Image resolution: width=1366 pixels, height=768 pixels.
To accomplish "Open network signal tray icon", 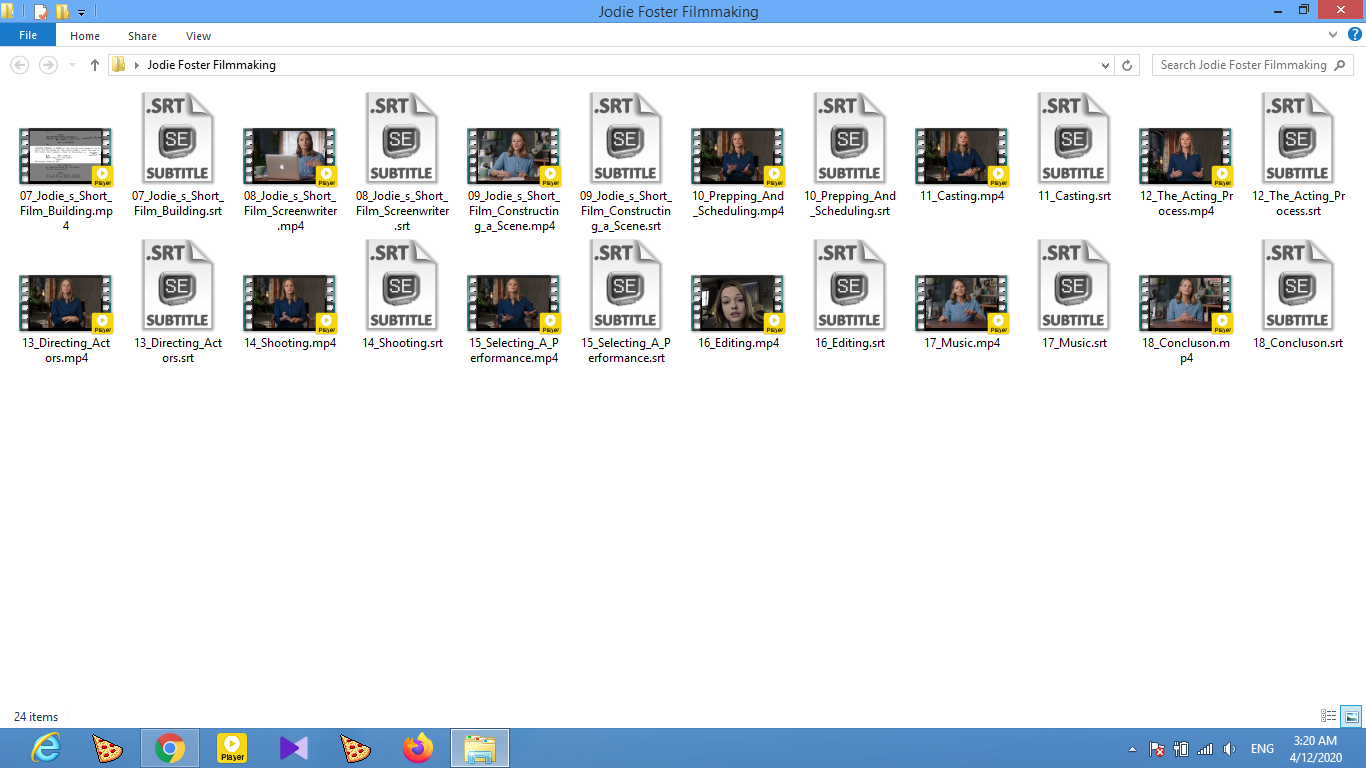I will pyautogui.click(x=1205, y=749).
